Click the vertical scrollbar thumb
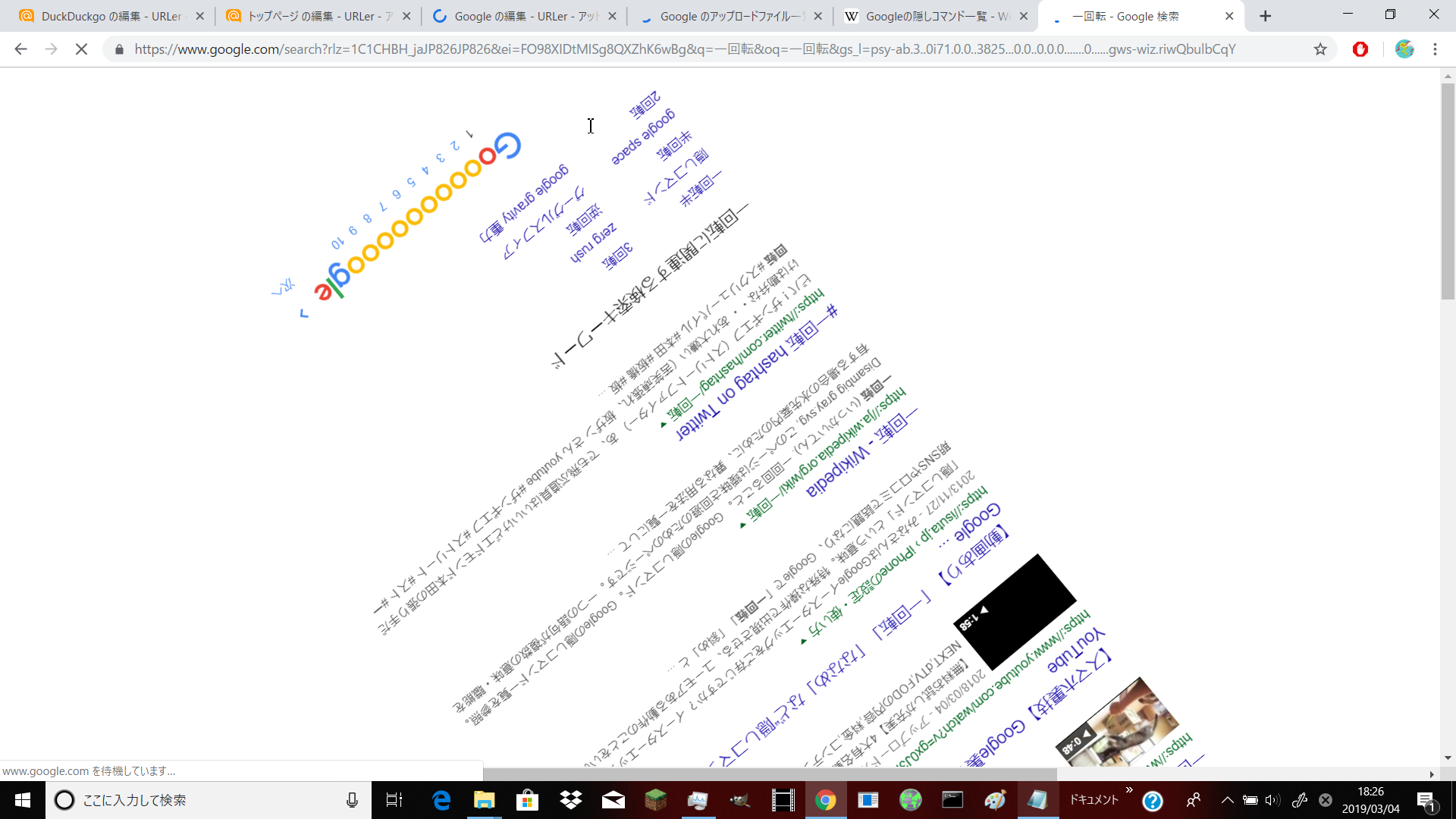This screenshot has height=819, width=1456. pyautogui.click(x=1448, y=191)
